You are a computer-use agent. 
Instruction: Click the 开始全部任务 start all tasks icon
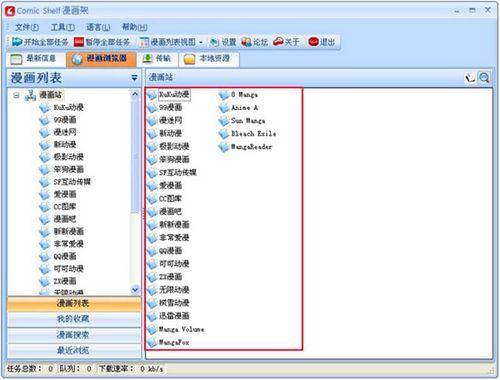(x=17, y=42)
